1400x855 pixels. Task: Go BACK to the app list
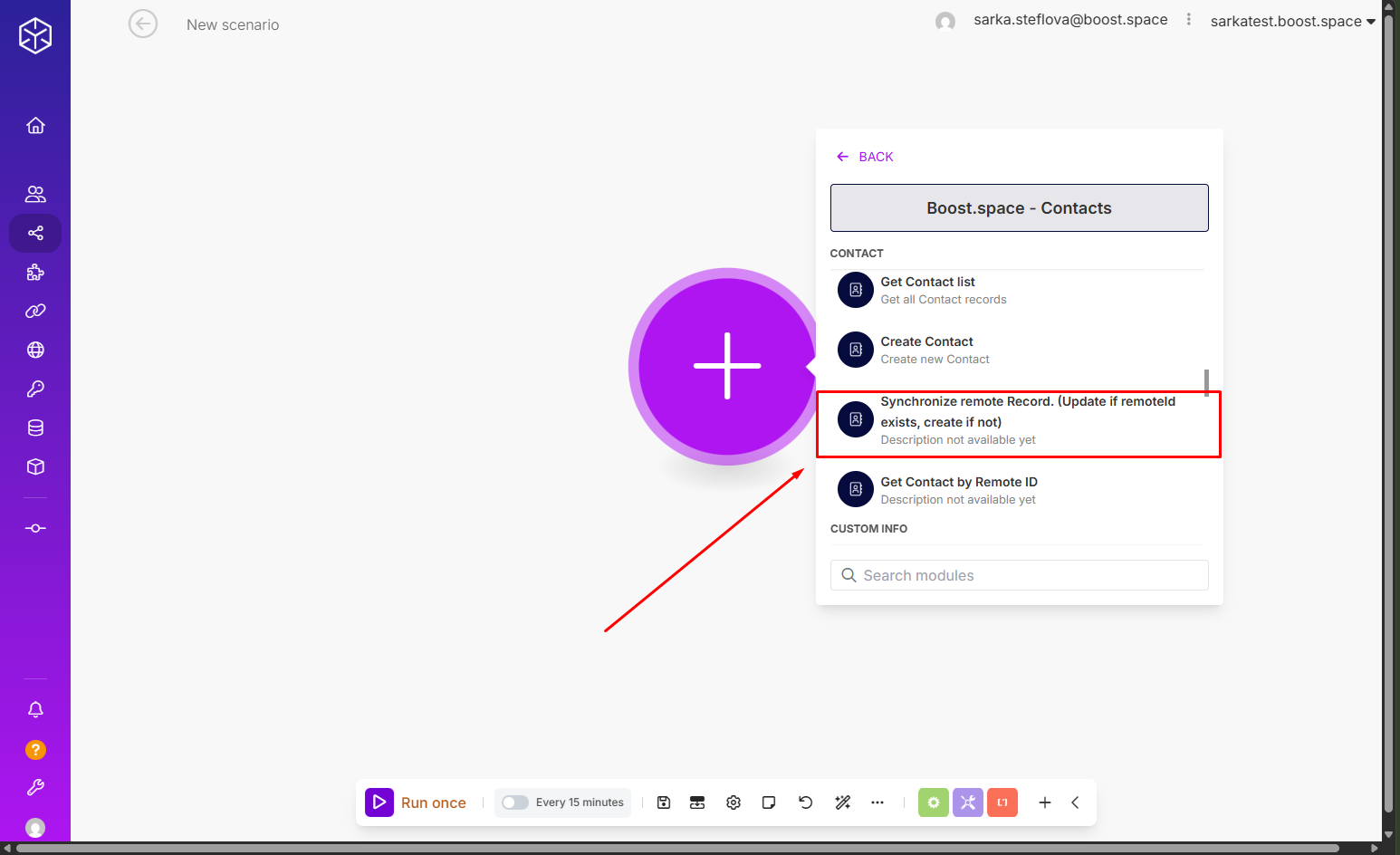pyautogui.click(x=865, y=157)
